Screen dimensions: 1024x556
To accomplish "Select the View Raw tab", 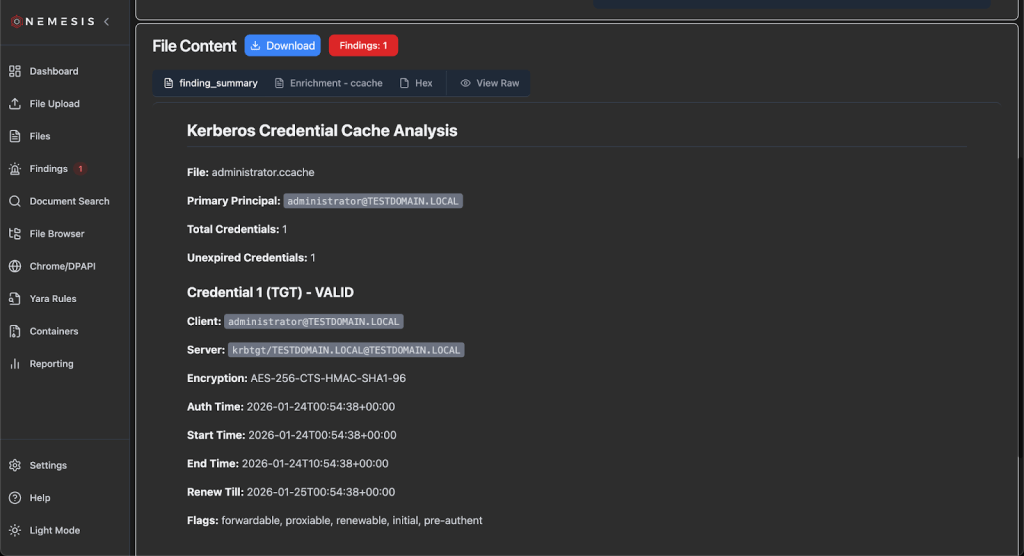I will [x=489, y=83].
